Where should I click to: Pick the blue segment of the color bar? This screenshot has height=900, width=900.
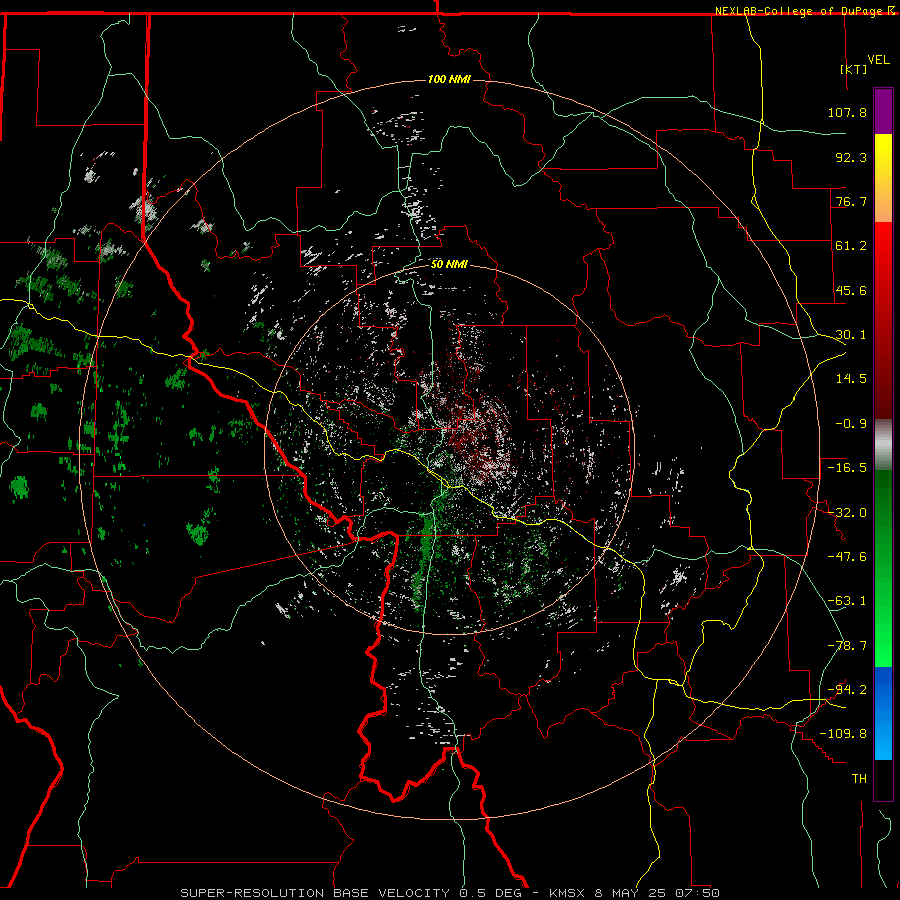pyautogui.click(x=883, y=713)
